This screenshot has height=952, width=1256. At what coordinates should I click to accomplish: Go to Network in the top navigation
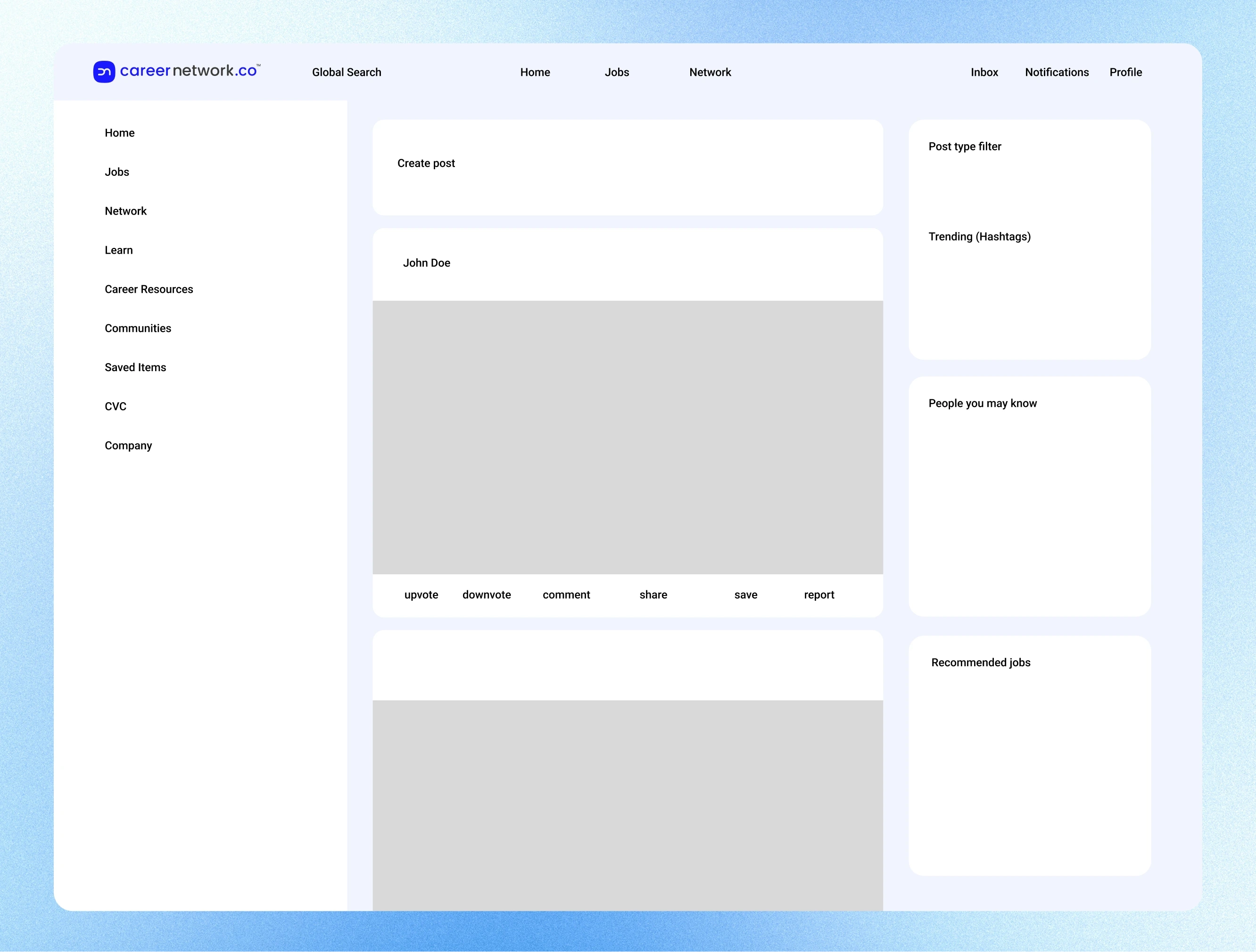(x=710, y=72)
